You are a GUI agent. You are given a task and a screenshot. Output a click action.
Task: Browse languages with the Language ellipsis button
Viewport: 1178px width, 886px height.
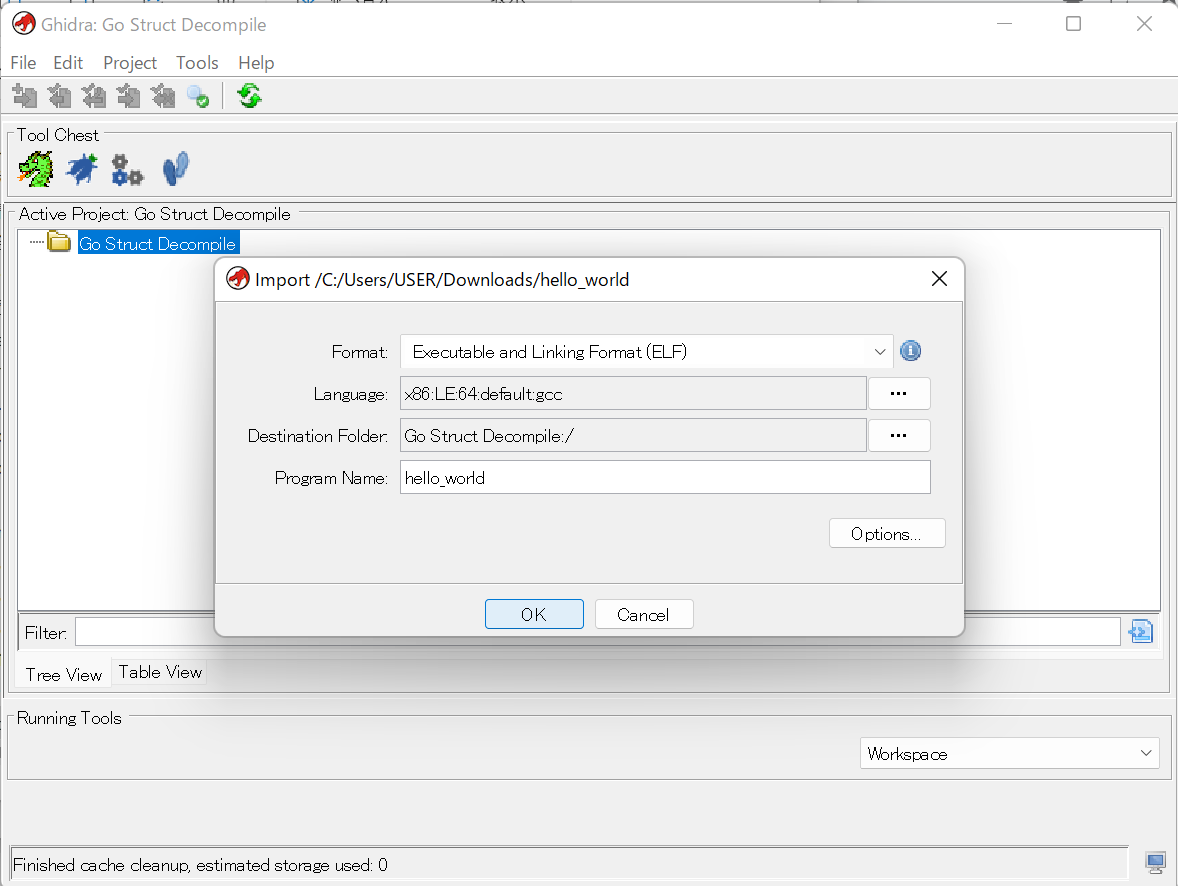coord(898,393)
